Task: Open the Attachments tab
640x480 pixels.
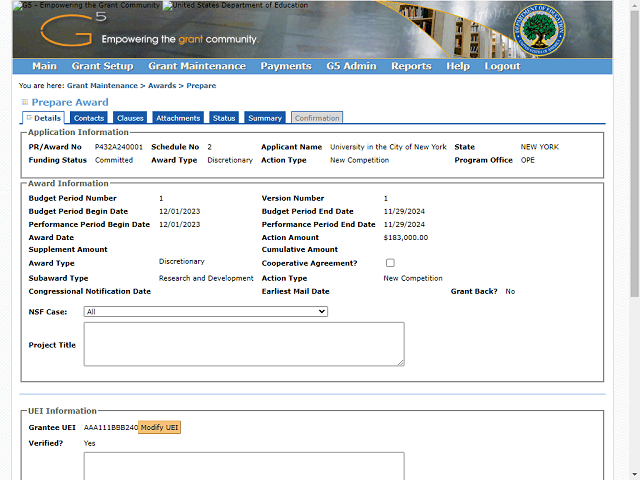Action: (178, 118)
